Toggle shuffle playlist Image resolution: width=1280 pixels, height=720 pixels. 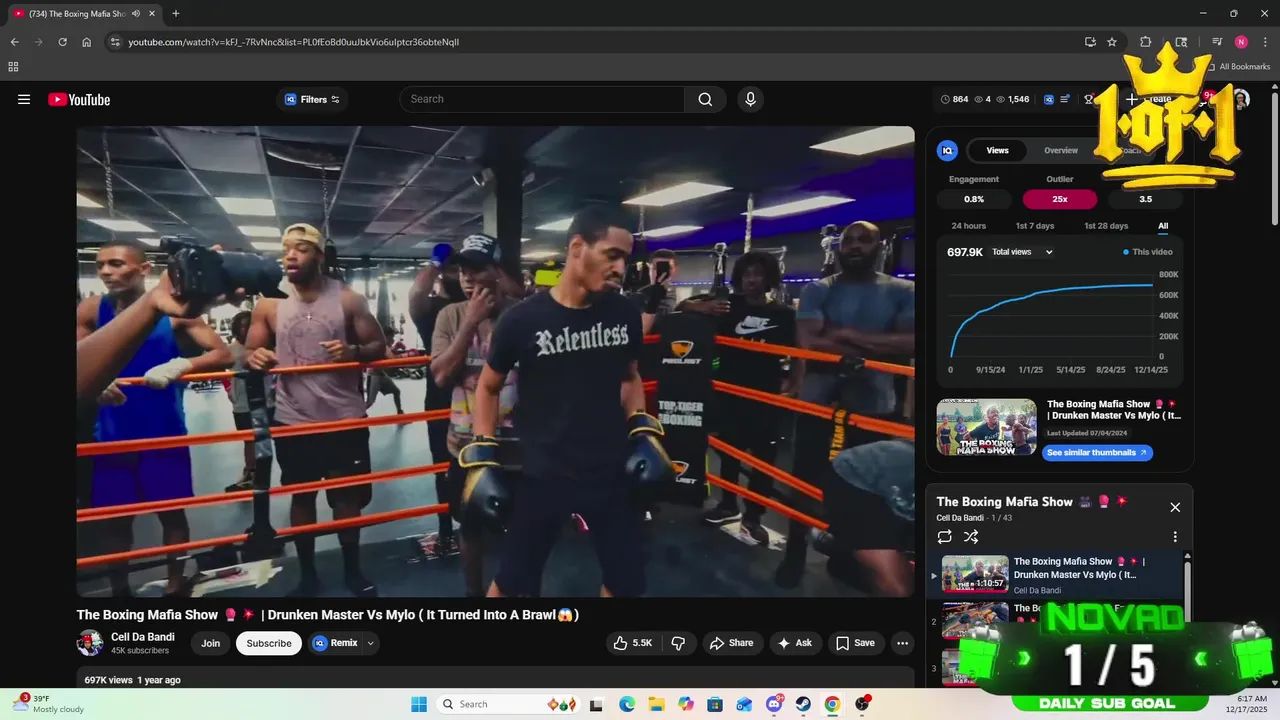click(x=971, y=537)
